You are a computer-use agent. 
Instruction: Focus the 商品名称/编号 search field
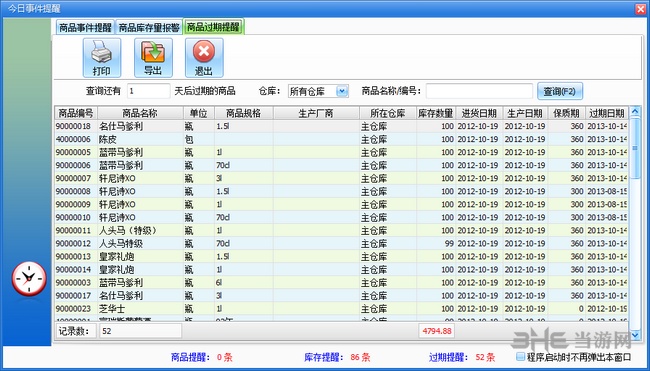479,91
